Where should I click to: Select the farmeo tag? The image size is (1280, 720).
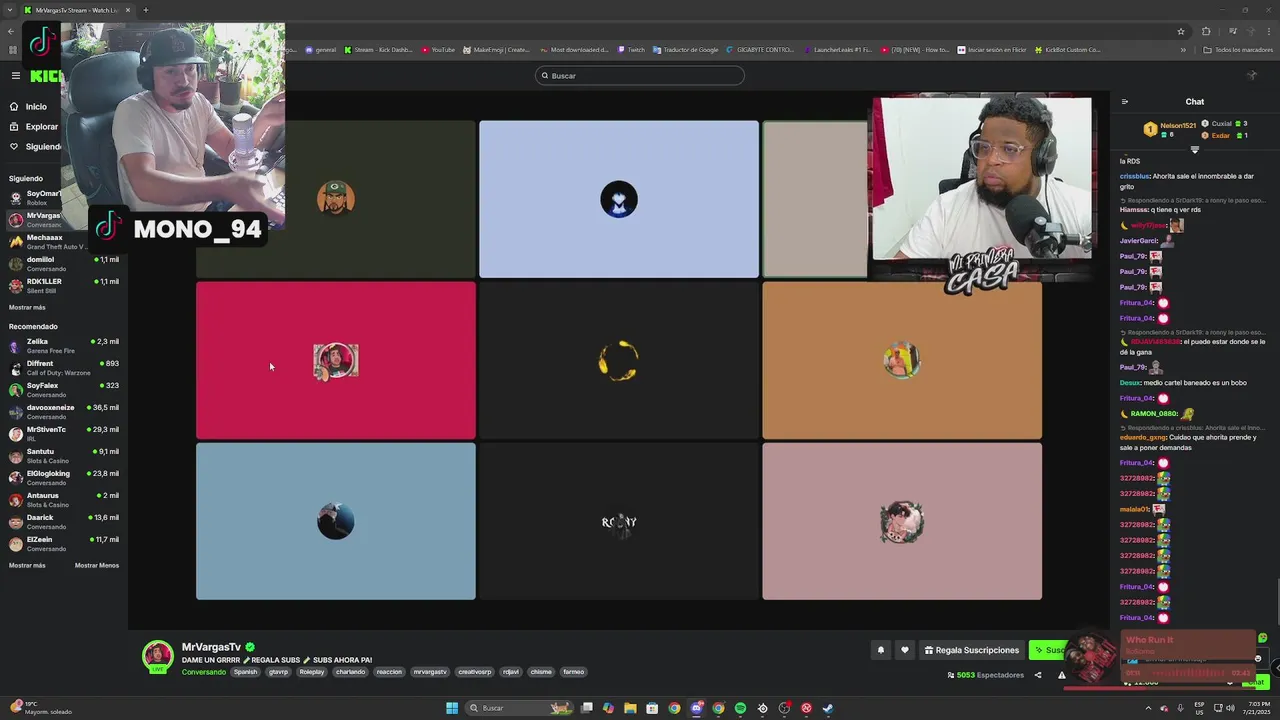tap(573, 672)
